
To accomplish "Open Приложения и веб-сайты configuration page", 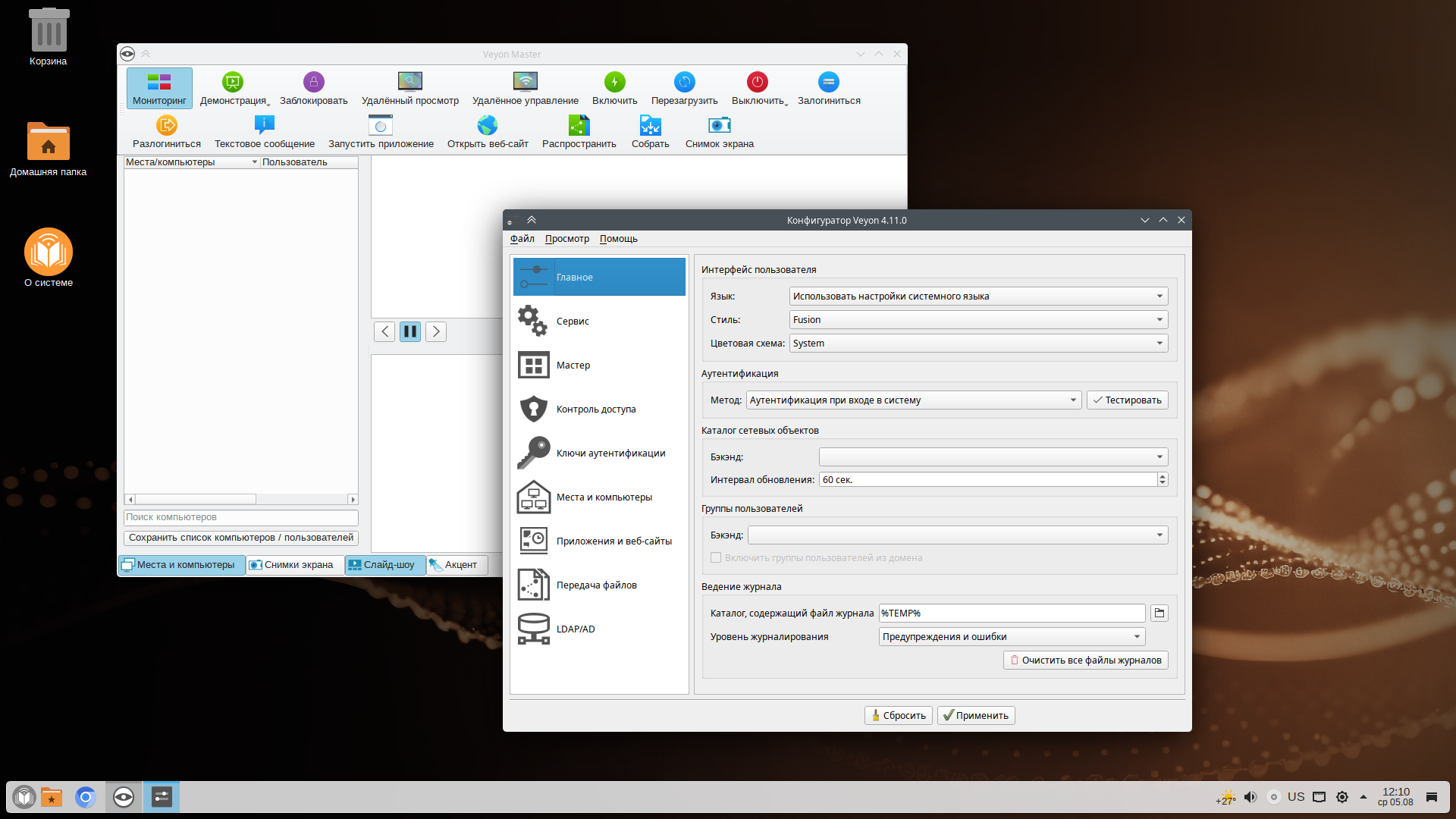I will pos(599,541).
